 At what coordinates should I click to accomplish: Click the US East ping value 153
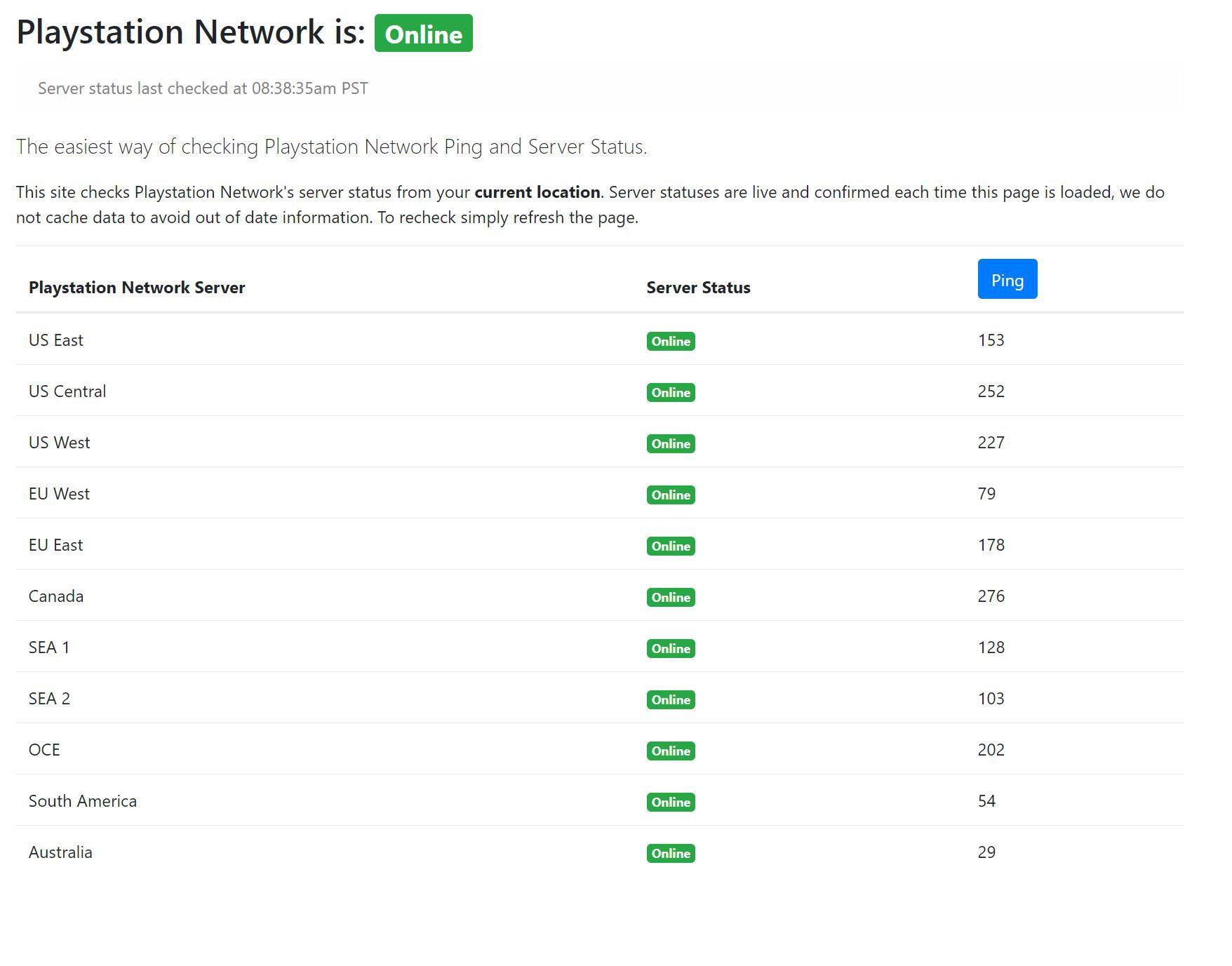pos(991,340)
